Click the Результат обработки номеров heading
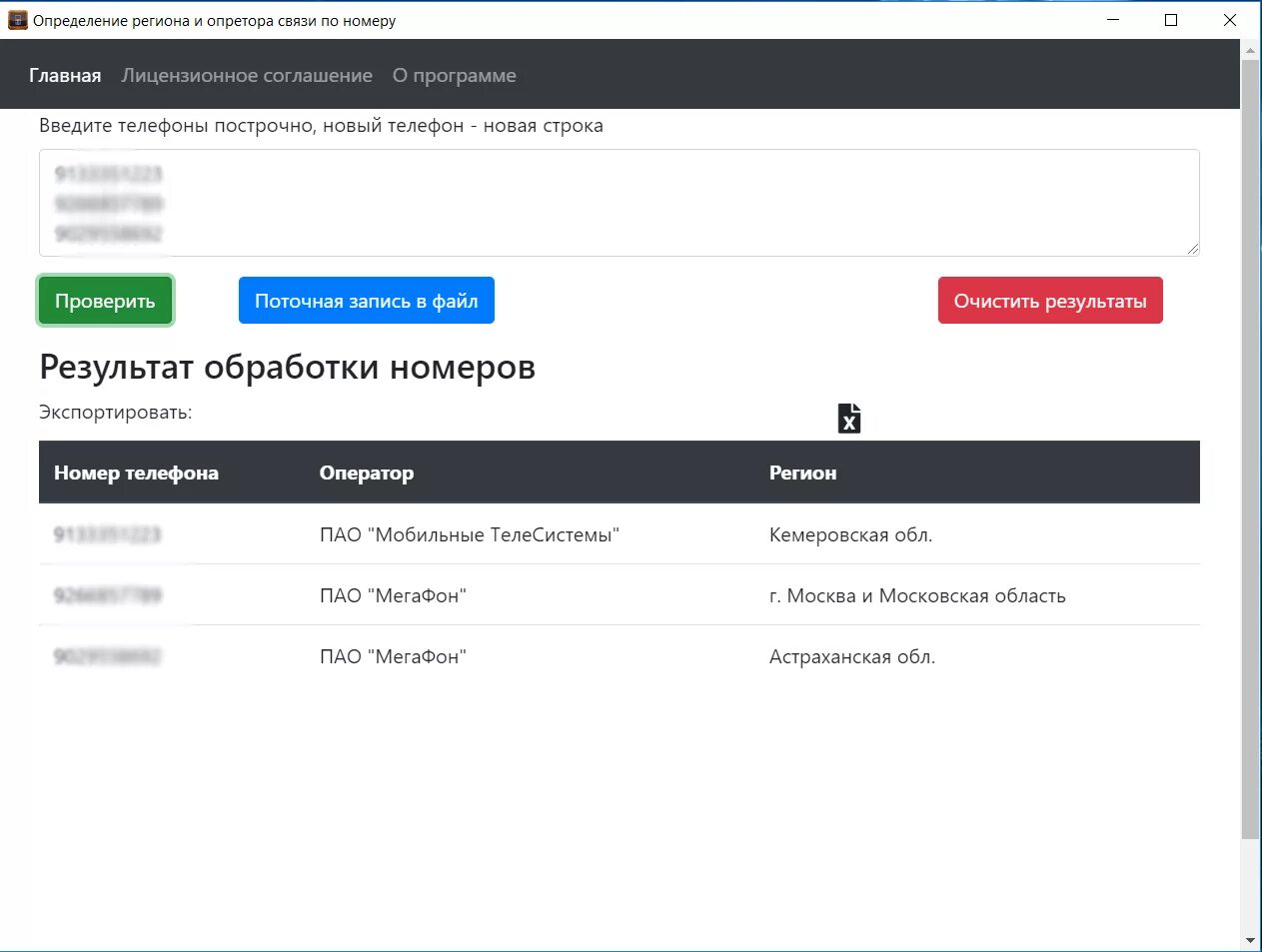The image size is (1262, 952). coord(287,367)
